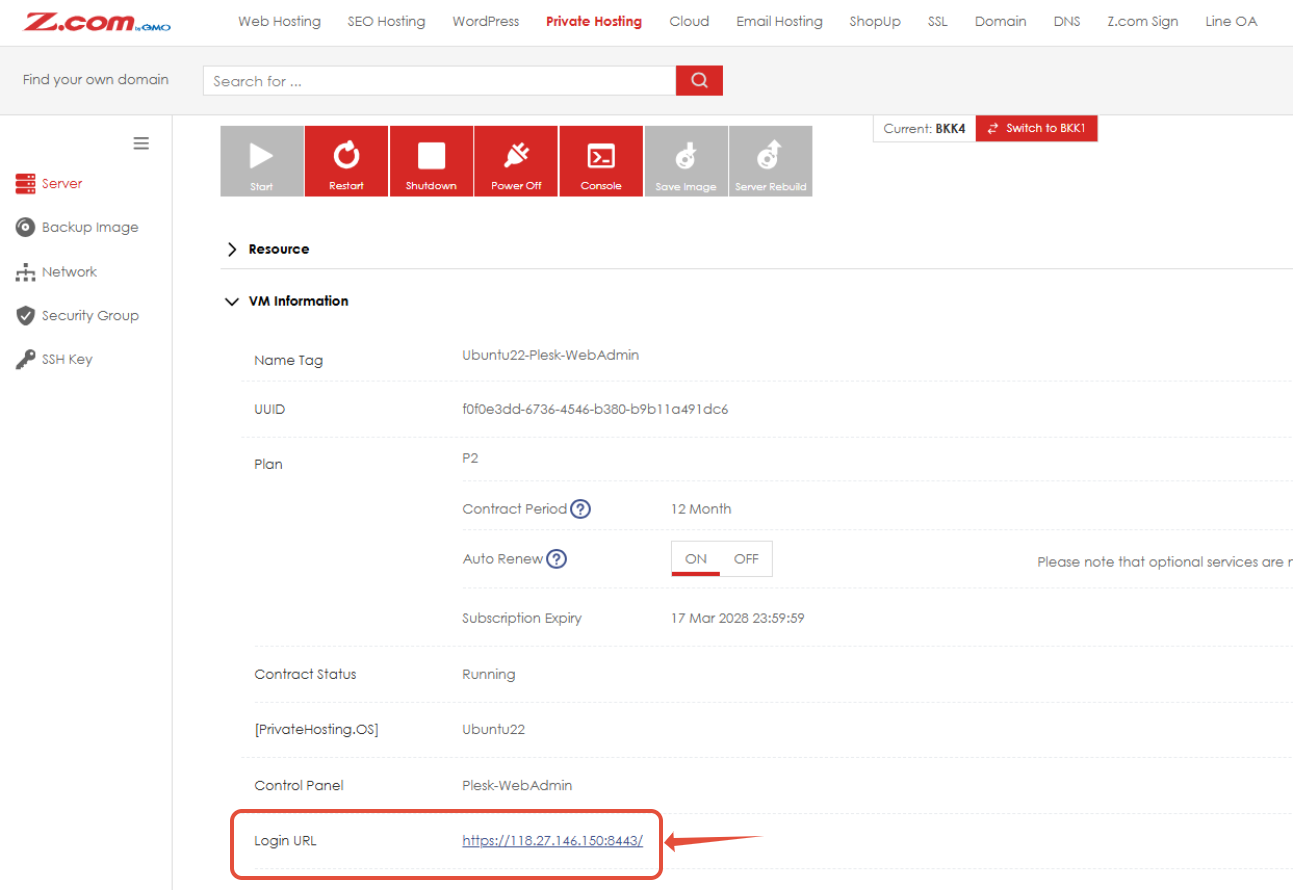Click 'Find your own domain' label
This screenshot has width=1293, height=890.
coord(96,80)
